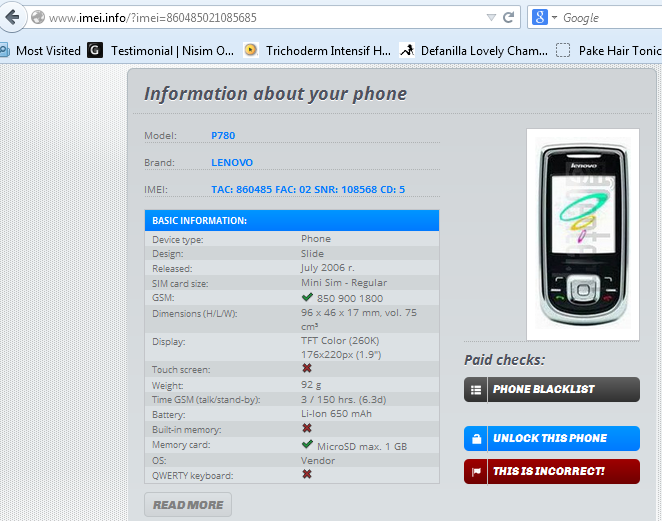Open the Google search engine selector

tap(545, 17)
